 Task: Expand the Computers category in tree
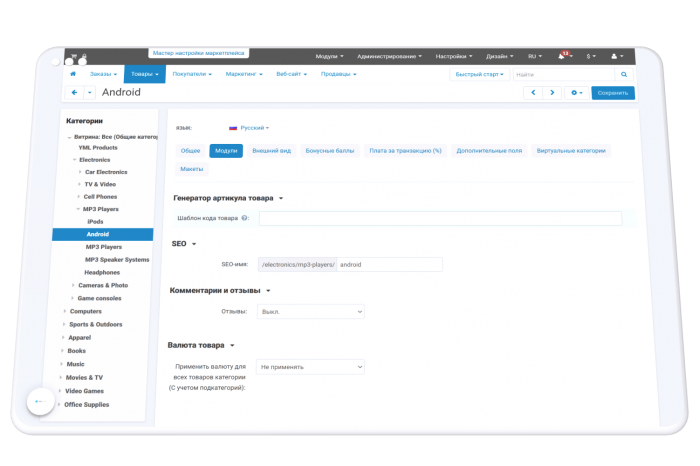[64, 311]
